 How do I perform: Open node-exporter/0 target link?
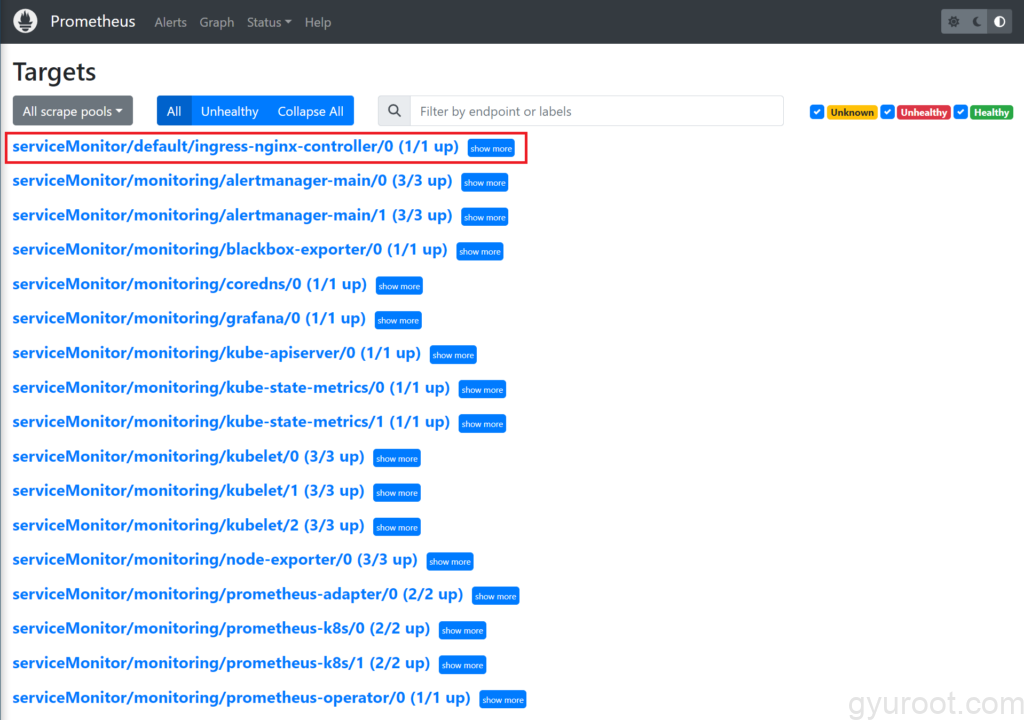click(x=214, y=559)
